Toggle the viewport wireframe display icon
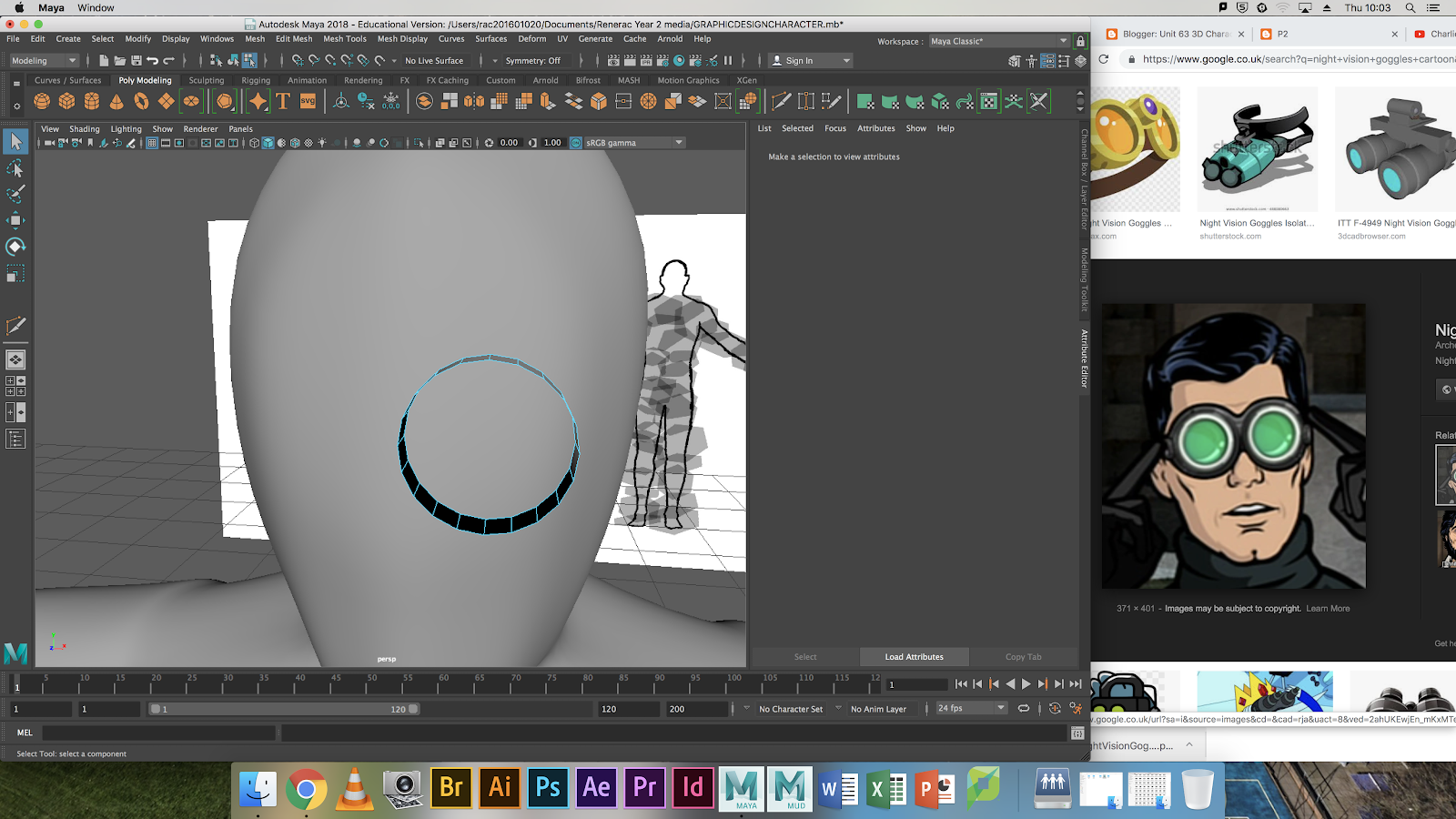 [x=255, y=143]
